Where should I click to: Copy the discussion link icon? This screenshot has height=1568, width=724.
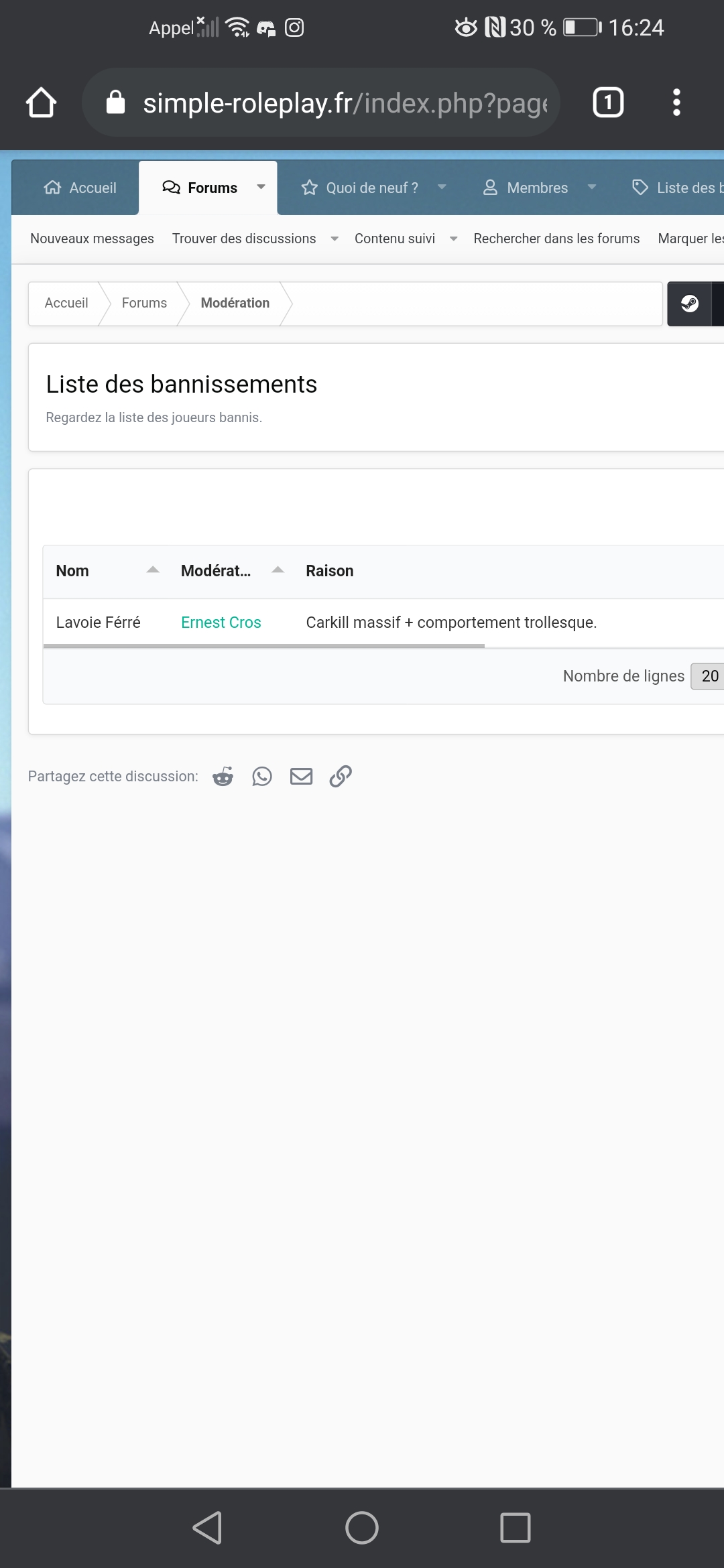tap(341, 776)
